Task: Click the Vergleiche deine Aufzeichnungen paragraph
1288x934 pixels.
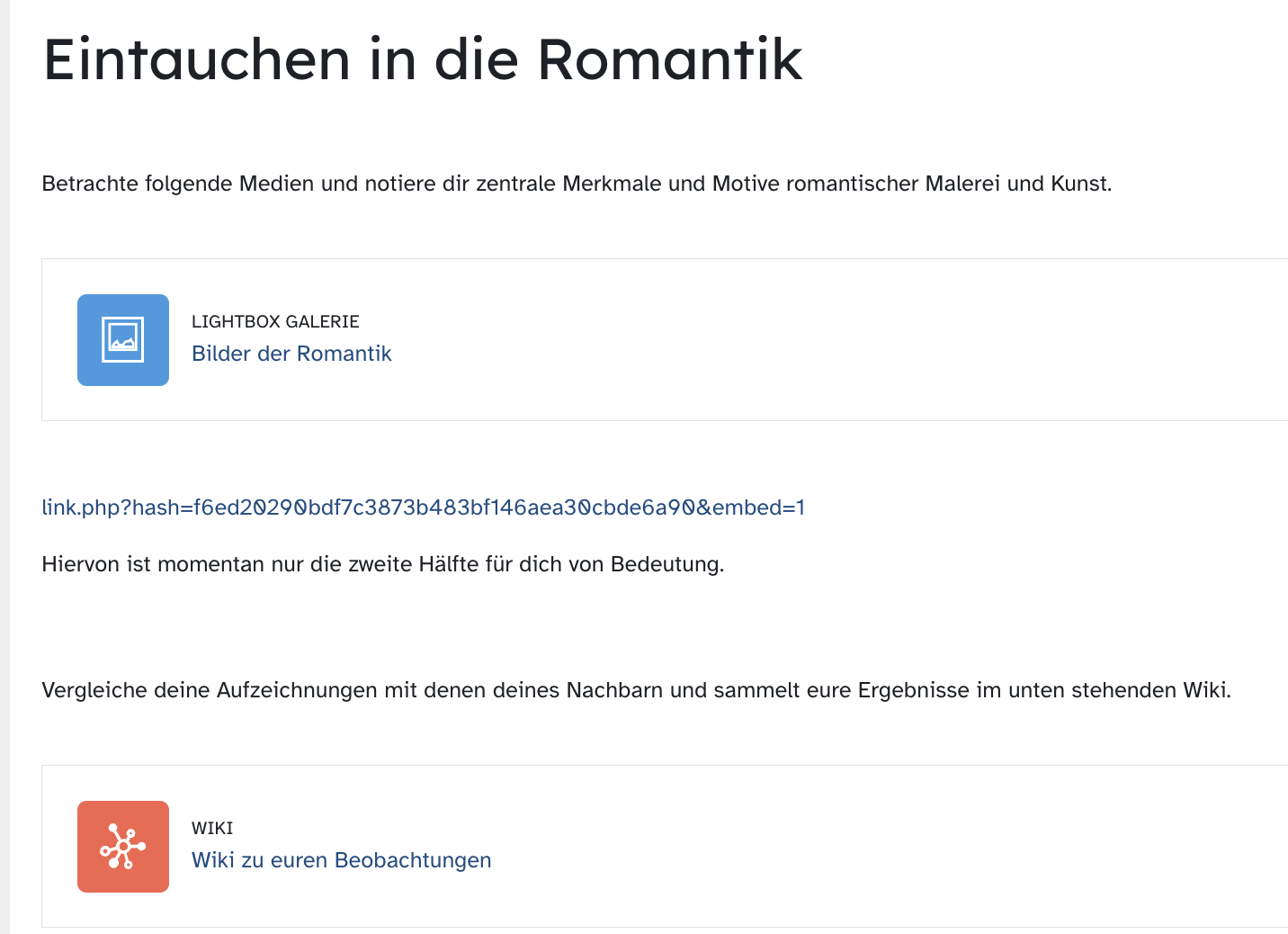Action: pyautogui.click(x=636, y=690)
